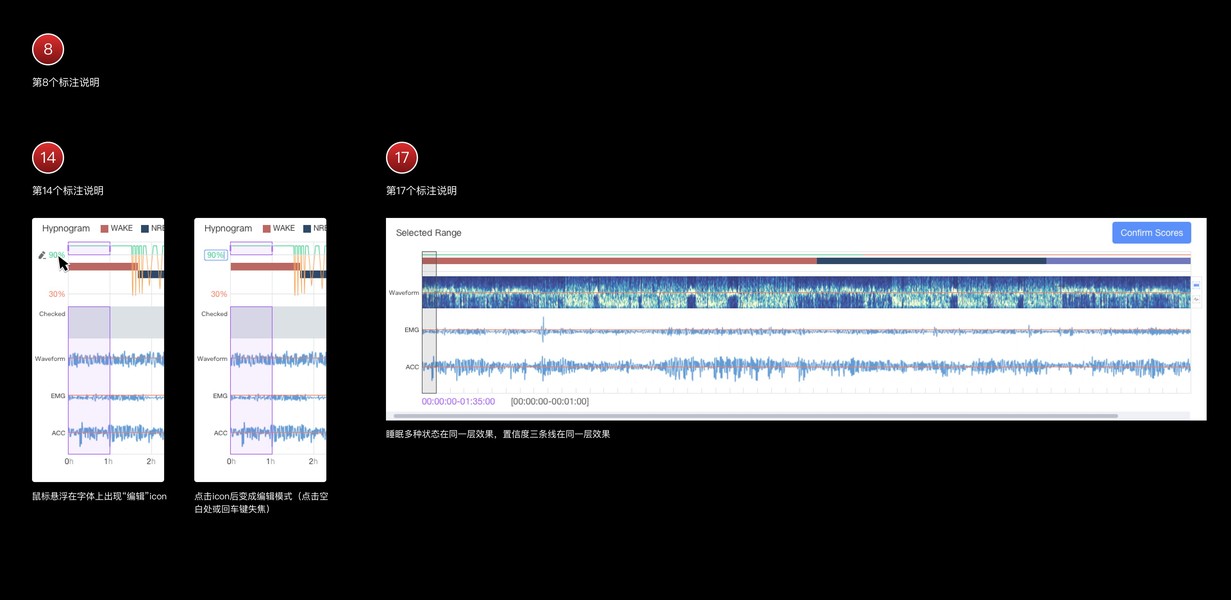Click the Checked row label in edit-mode mockup
The width and height of the screenshot is (1231, 600).
coord(214,314)
